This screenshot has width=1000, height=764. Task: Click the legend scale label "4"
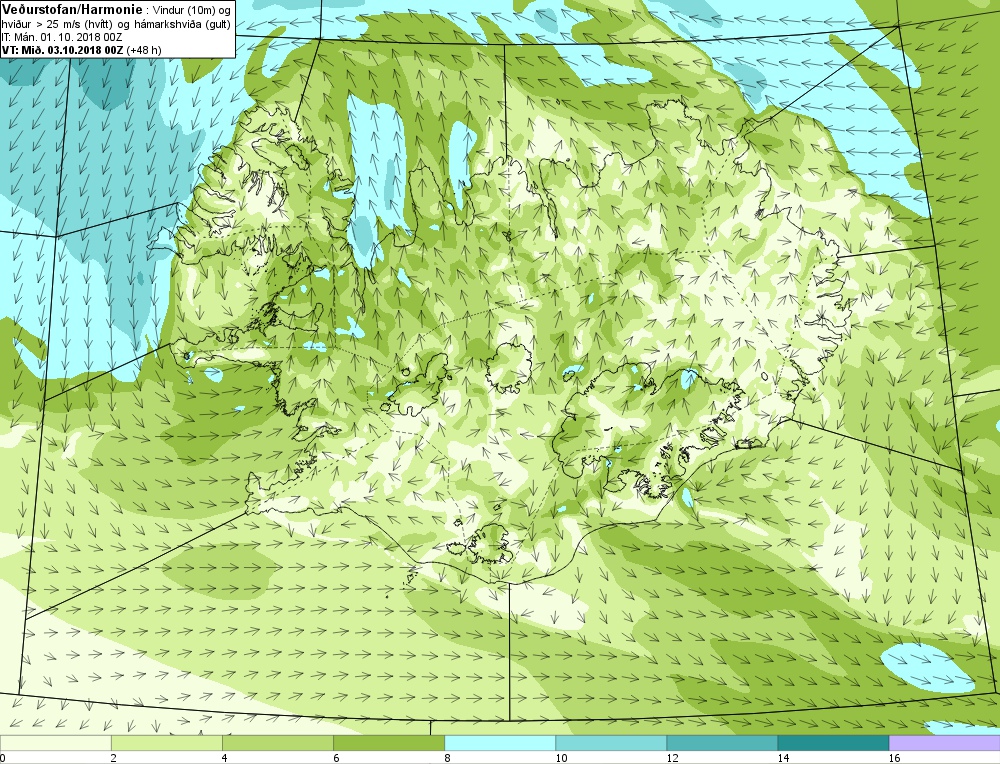(224, 758)
